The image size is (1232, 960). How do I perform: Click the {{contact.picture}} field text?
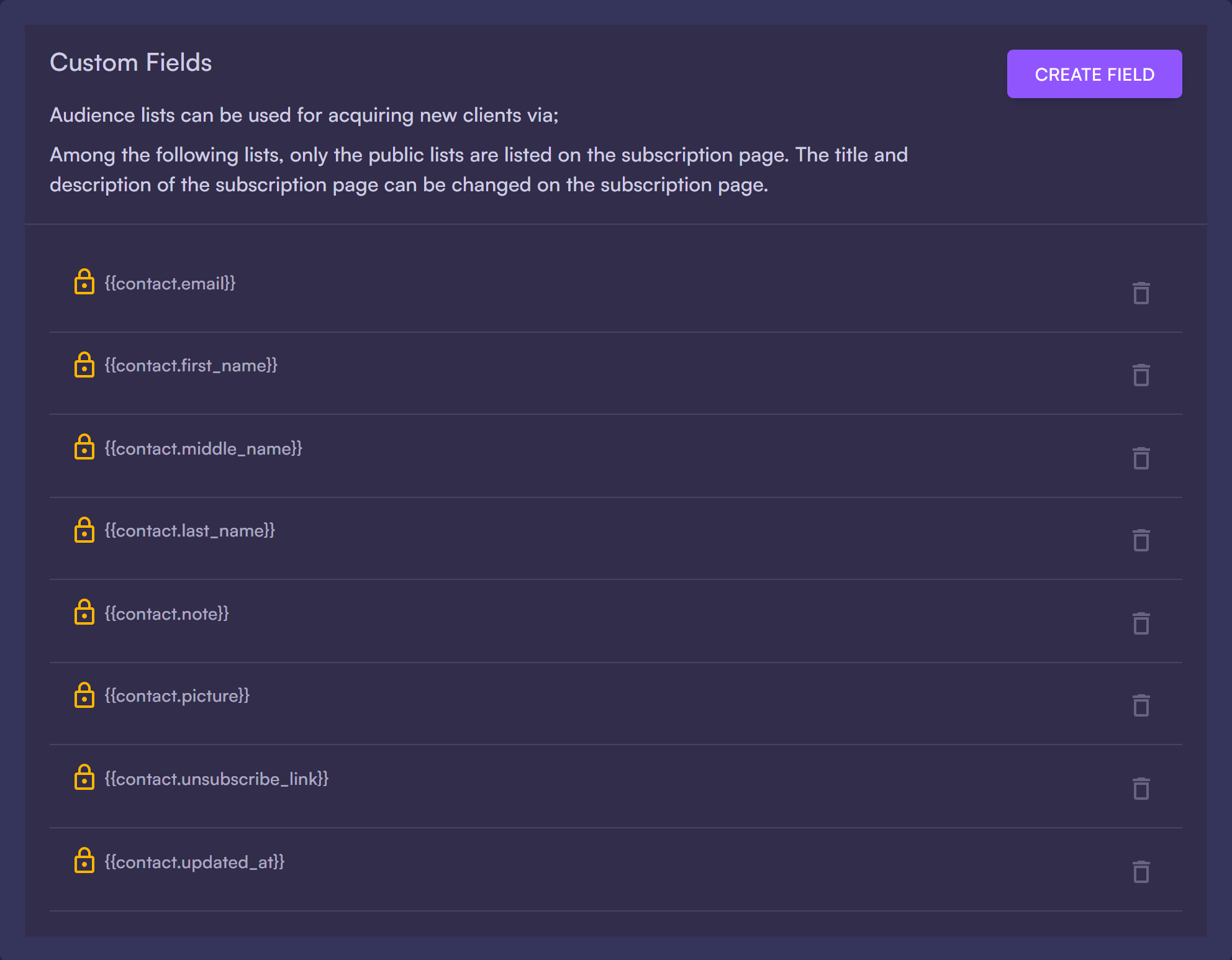(177, 696)
